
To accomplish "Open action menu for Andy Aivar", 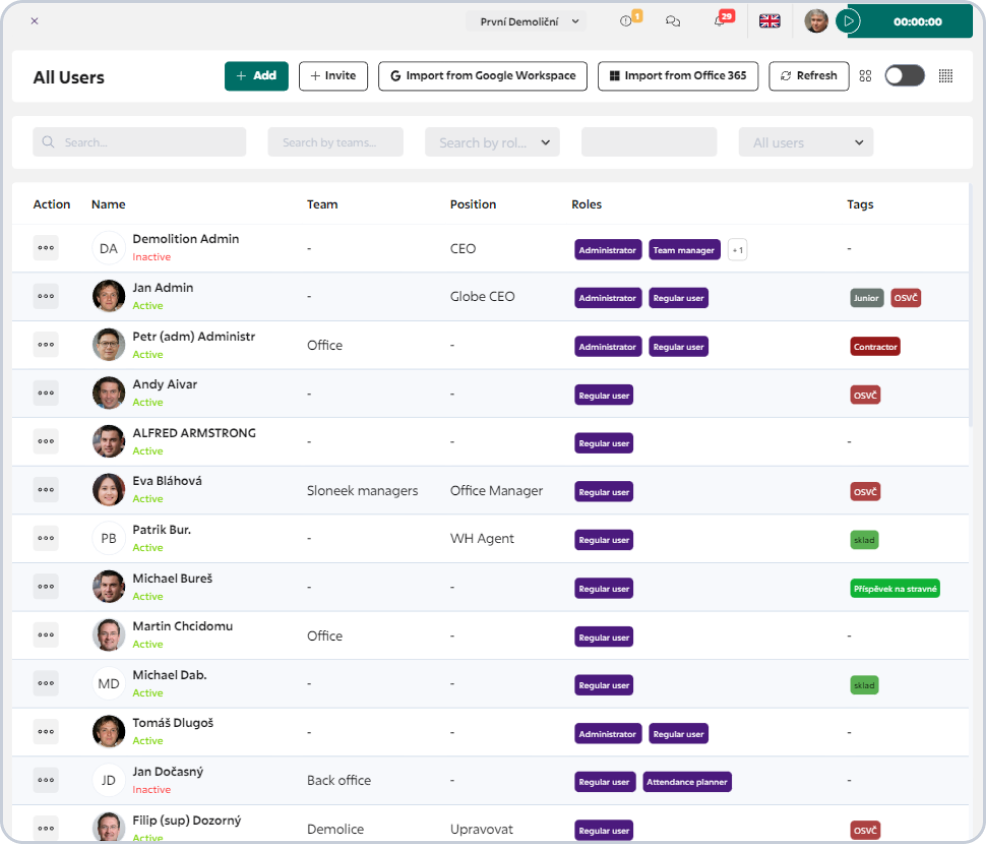I will tap(46, 393).
